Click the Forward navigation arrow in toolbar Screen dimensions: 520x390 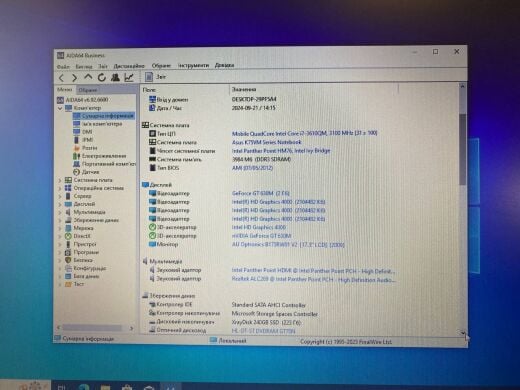(74, 78)
